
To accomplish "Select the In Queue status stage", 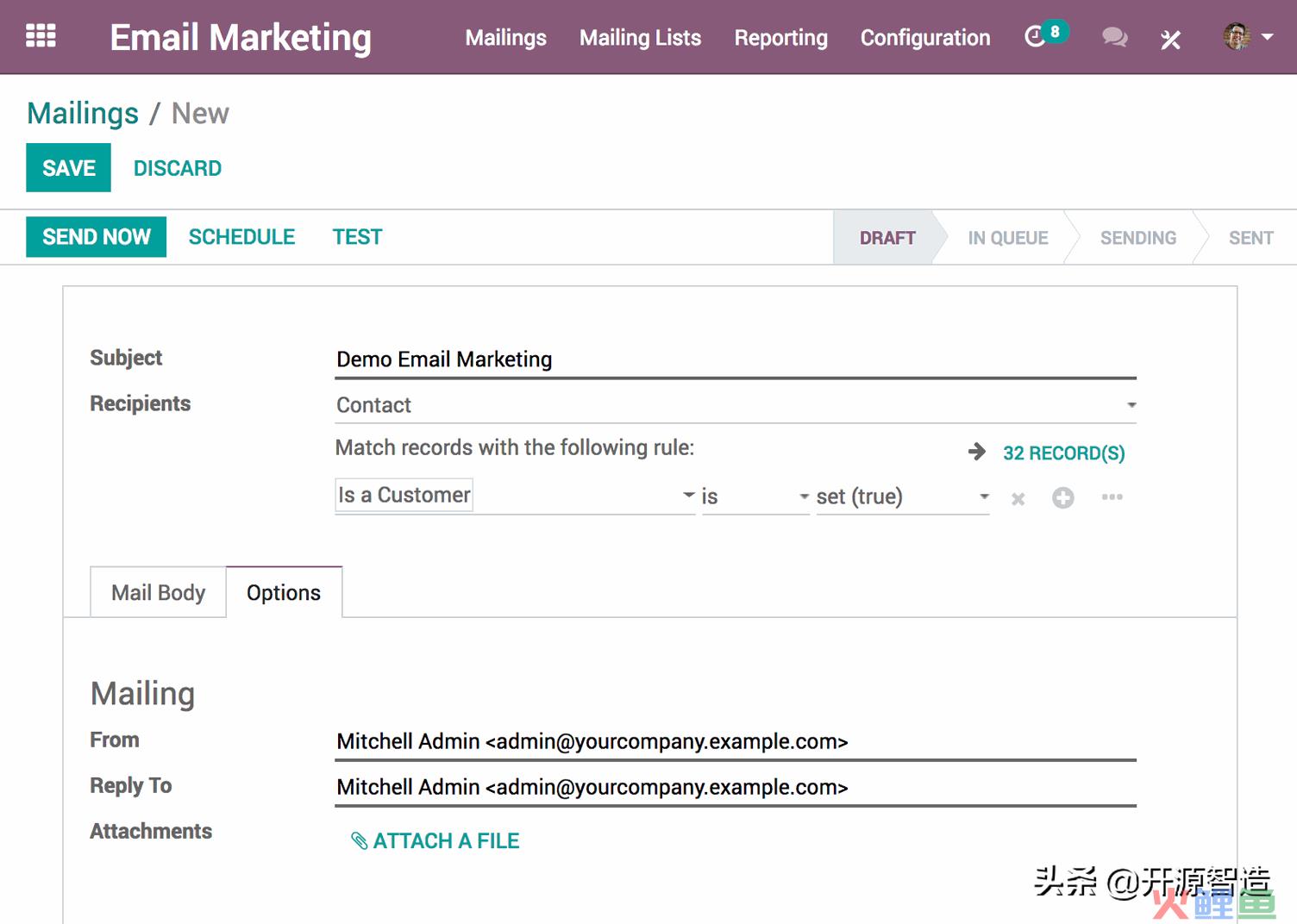I will [x=1007, y=238].
